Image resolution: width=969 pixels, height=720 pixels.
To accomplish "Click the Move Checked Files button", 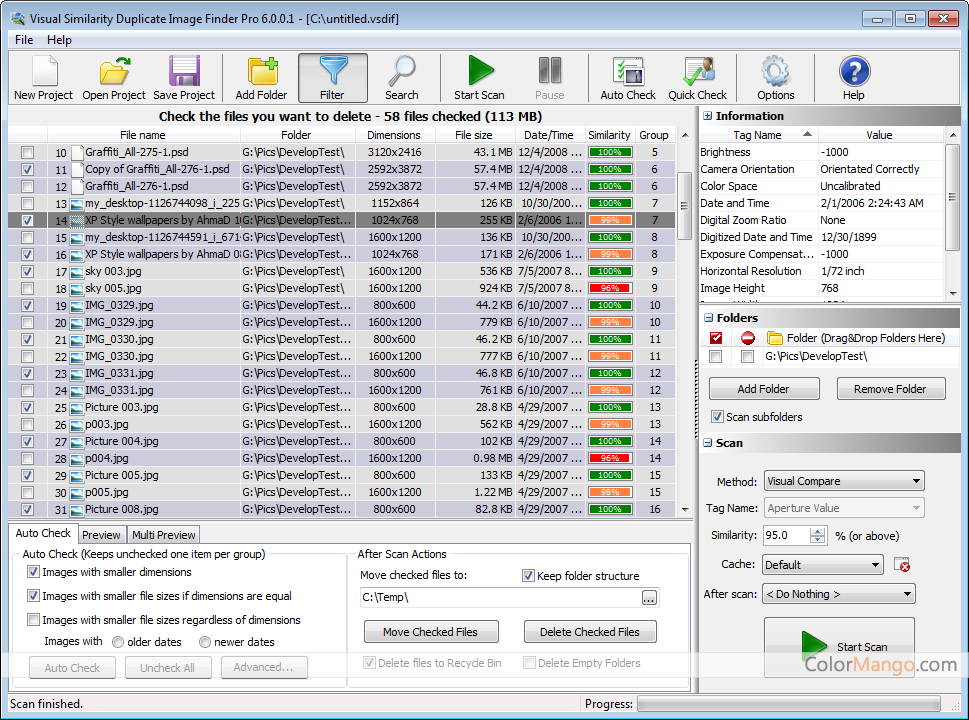I will click(x=431, y=632).
